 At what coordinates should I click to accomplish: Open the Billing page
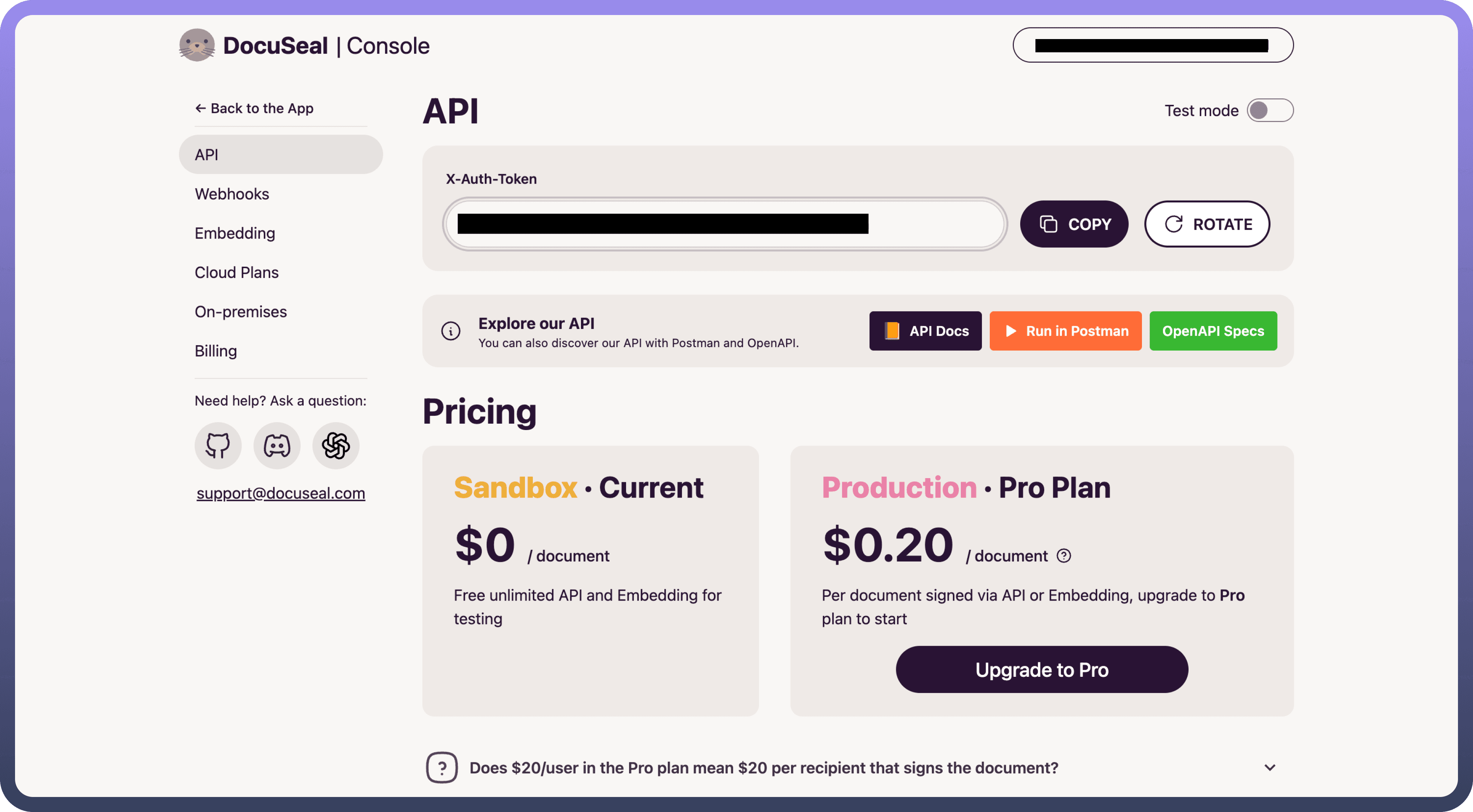tap(216, 351)
